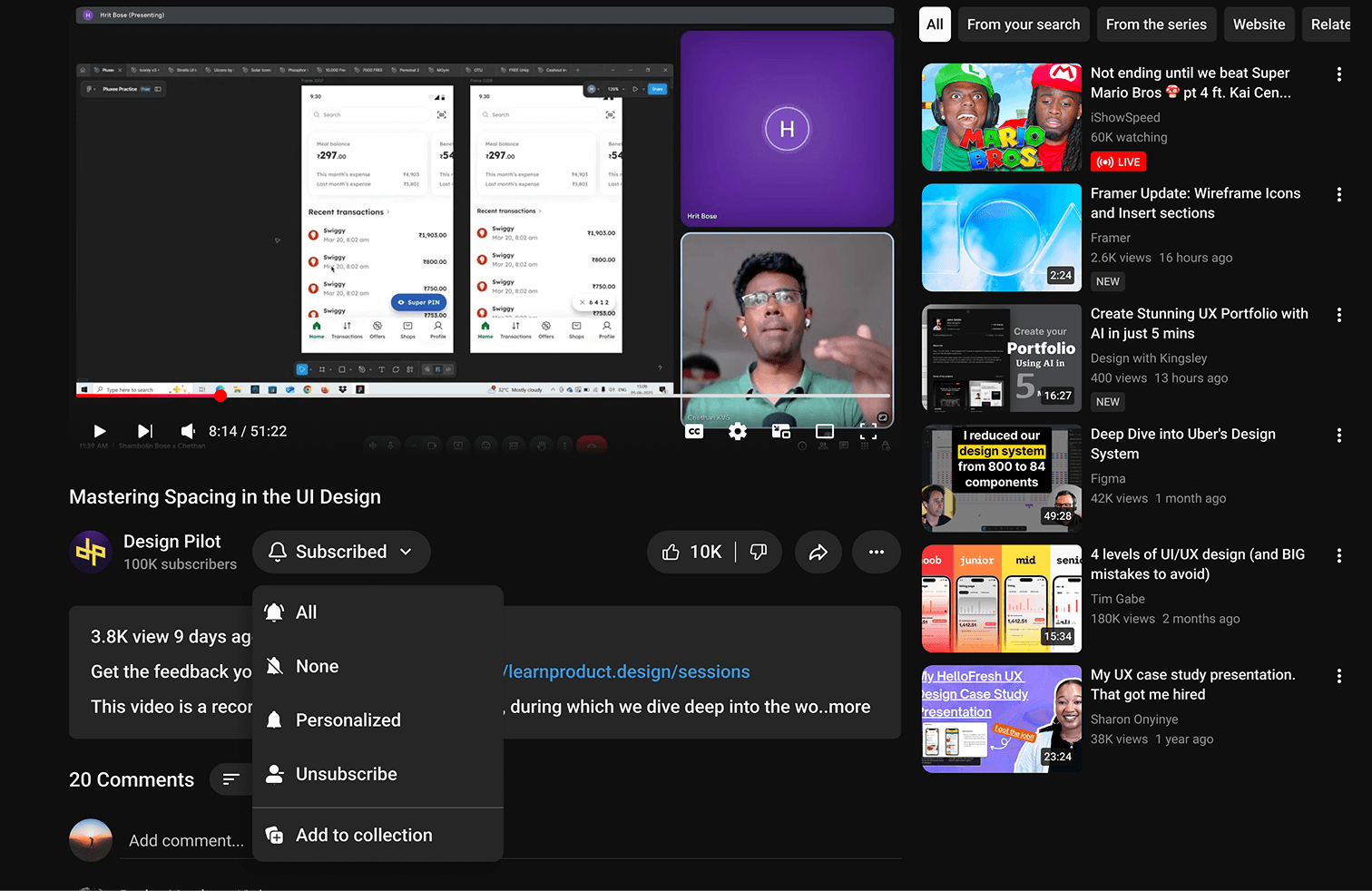Mute the video volume
The height and width of the screenshot is (891, 1372).
188,431
